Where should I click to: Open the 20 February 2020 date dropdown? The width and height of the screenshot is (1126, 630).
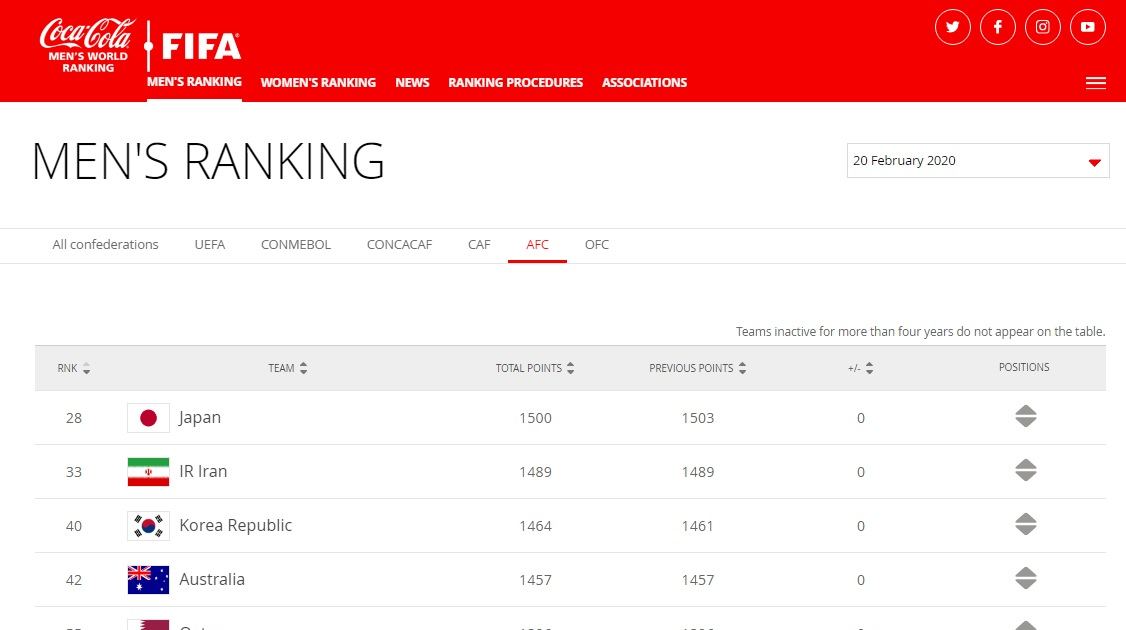click(x=977, y=161)
